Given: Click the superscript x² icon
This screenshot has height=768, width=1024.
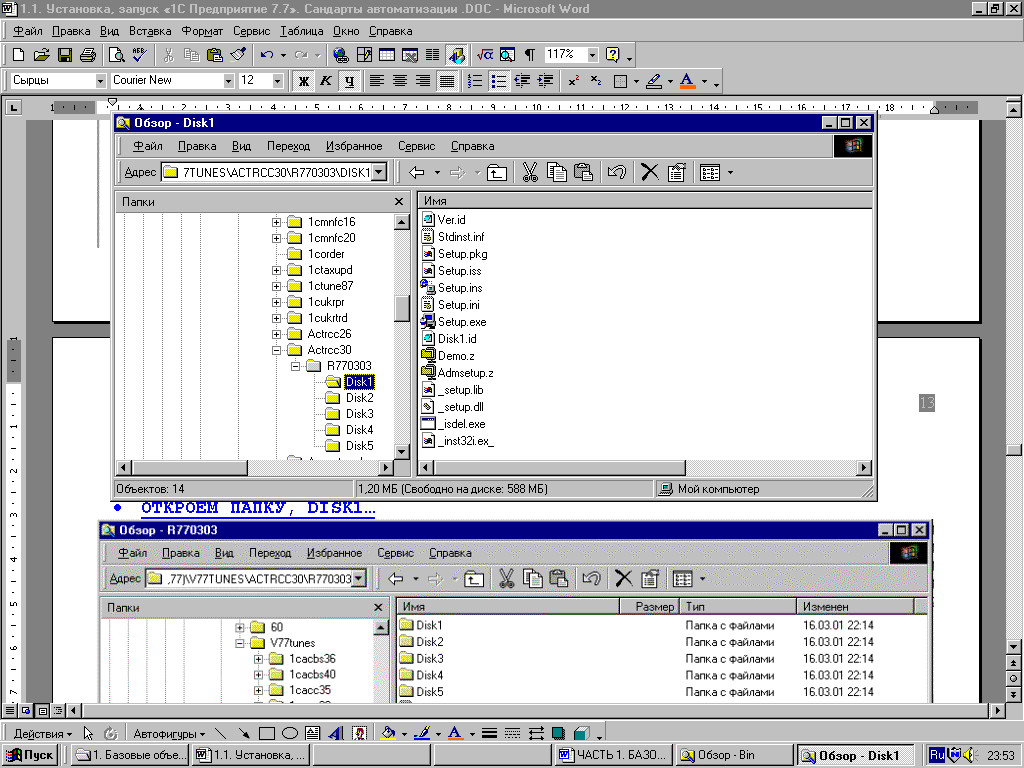Looking at the screenshot, I should point(573,81).
